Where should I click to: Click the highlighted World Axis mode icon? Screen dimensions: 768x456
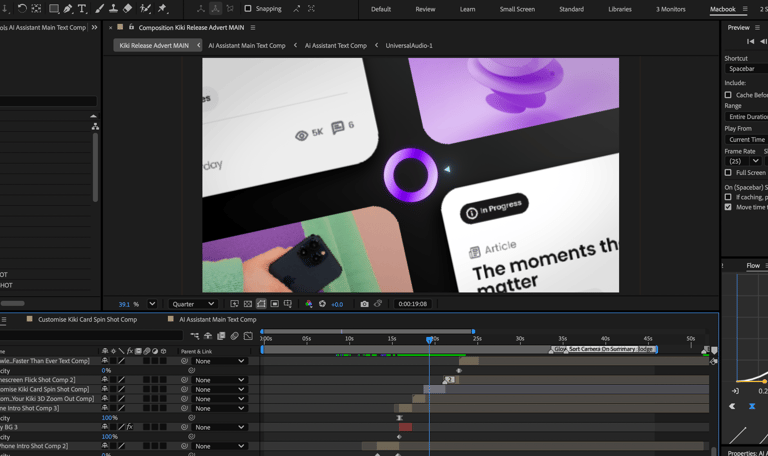pyautogui.click(x=215, y=8)
